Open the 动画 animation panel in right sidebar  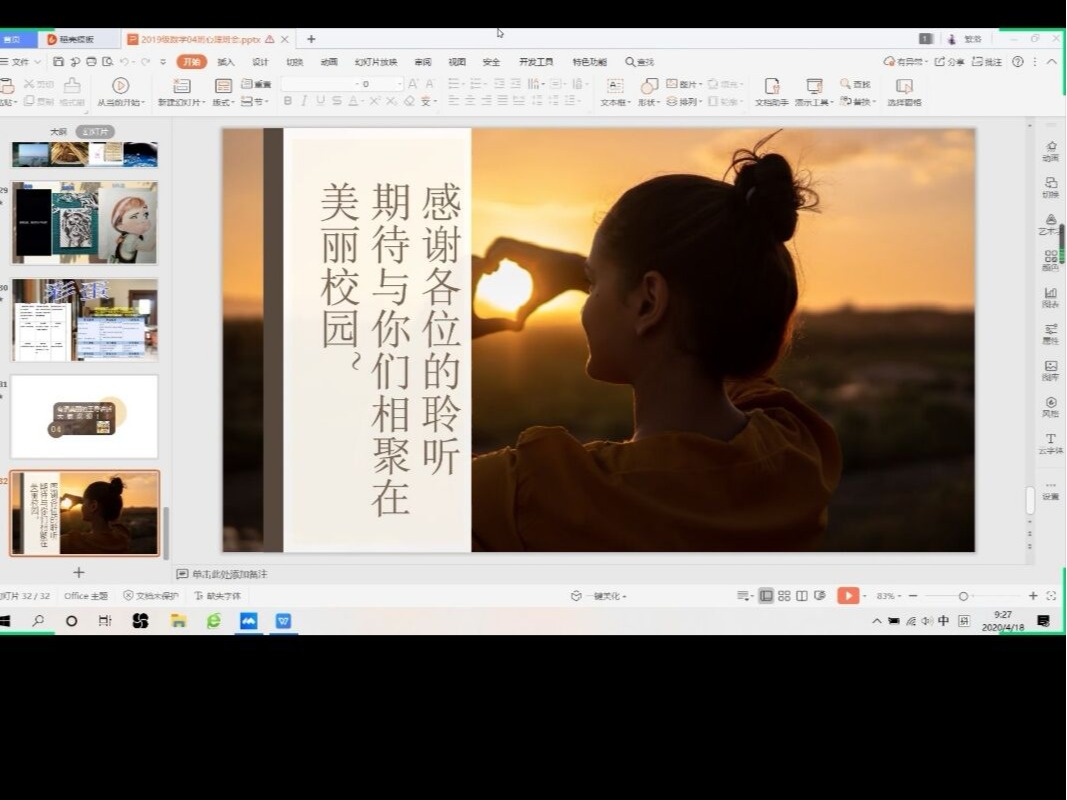1050,151
